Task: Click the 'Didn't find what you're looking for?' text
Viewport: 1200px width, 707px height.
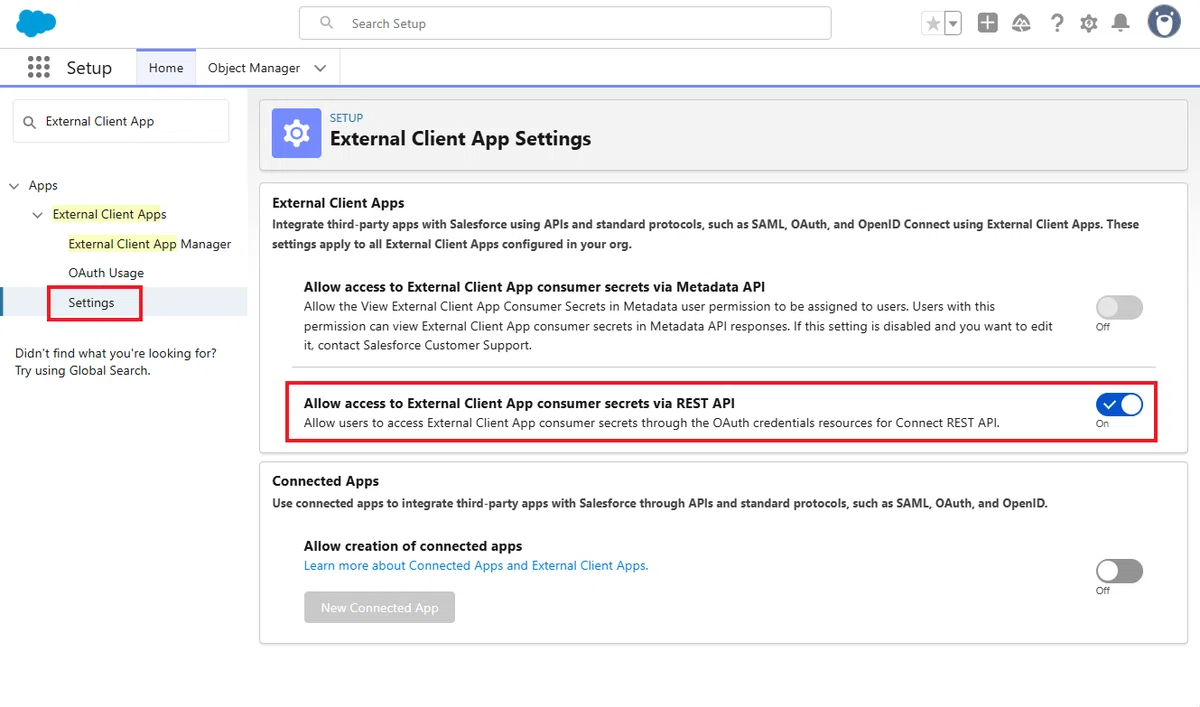Action: click(116, 353)
